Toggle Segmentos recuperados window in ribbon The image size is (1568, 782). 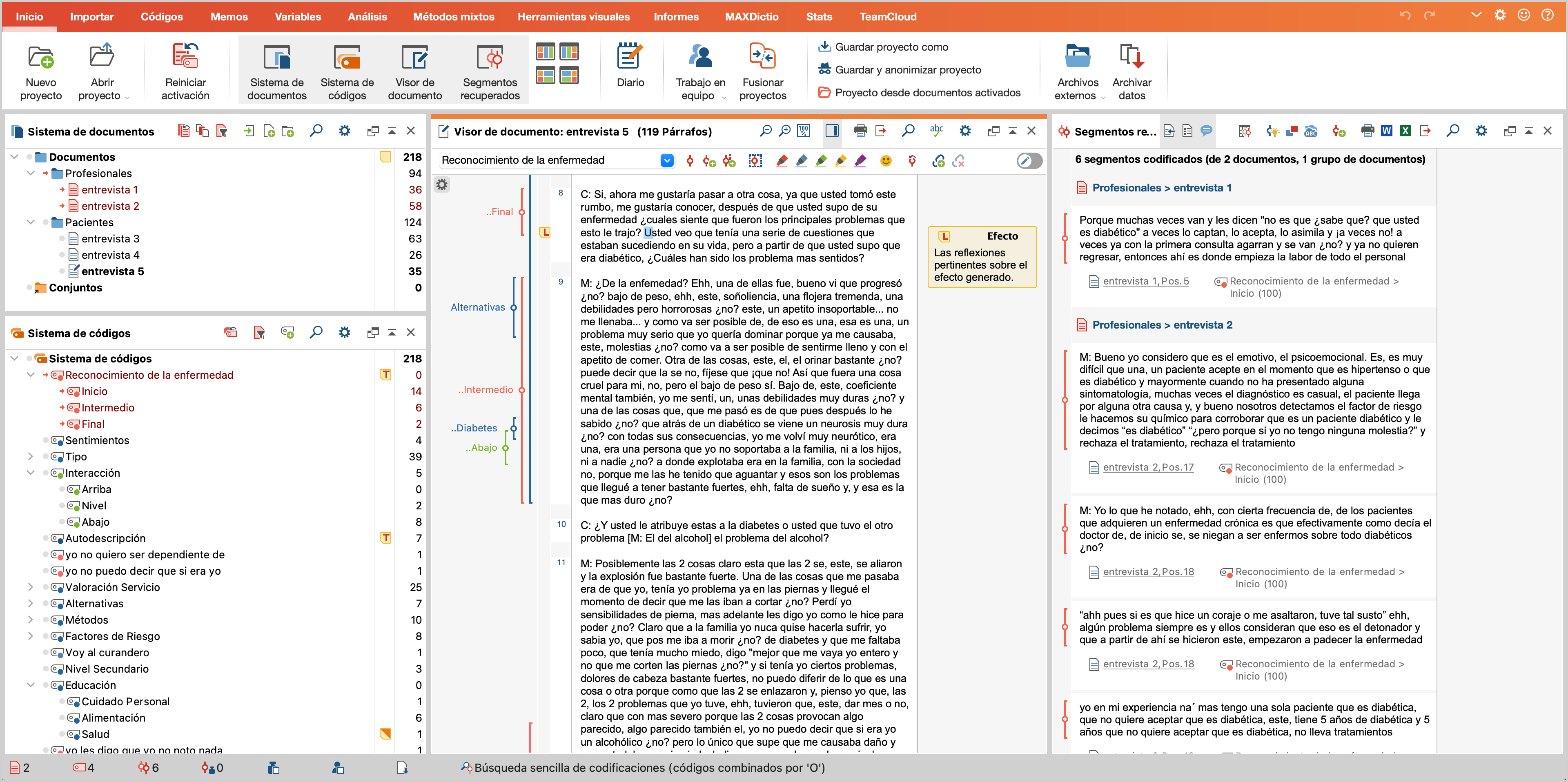490,71
